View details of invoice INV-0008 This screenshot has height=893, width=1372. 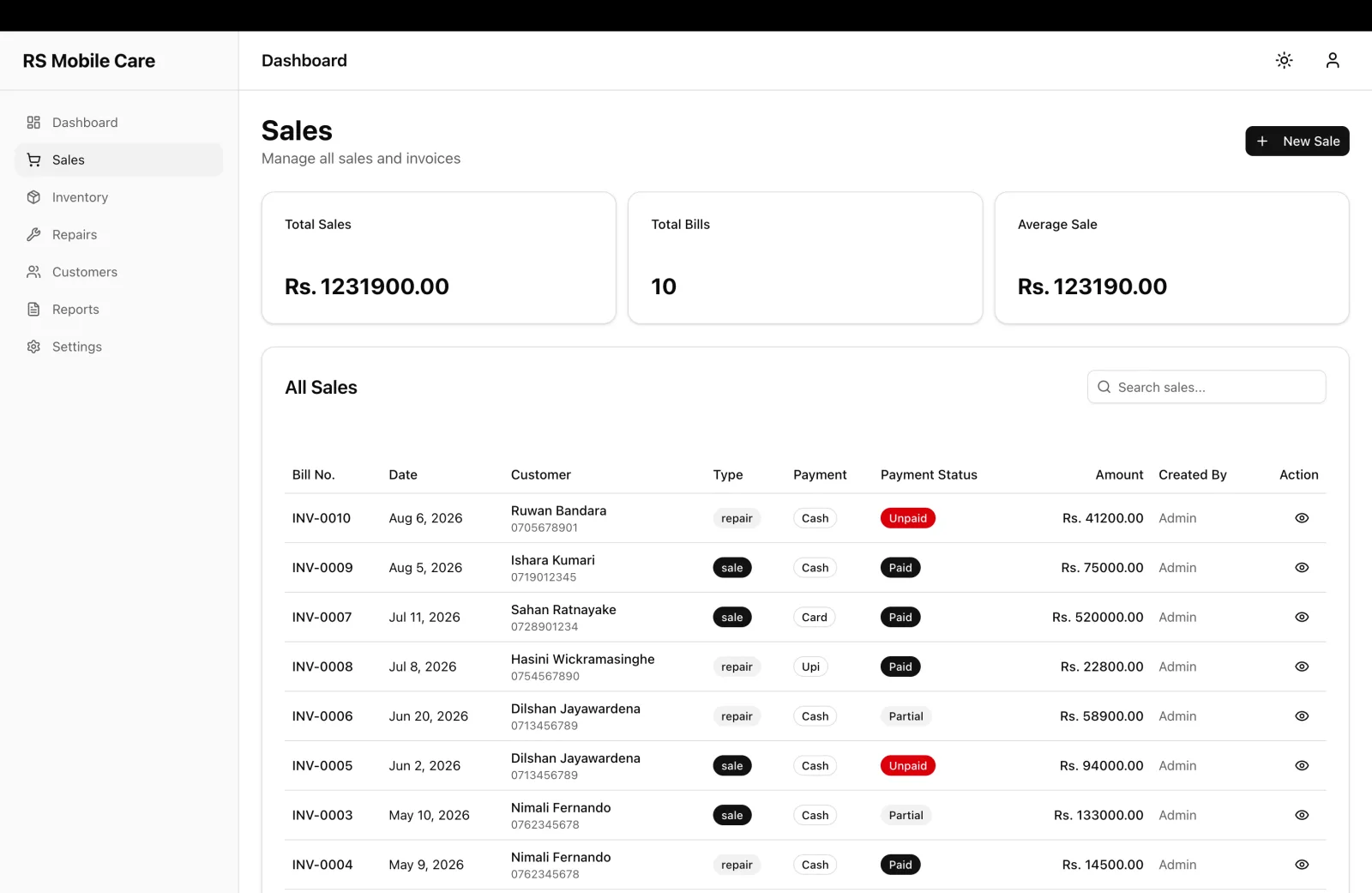(x=1301, y=667)
